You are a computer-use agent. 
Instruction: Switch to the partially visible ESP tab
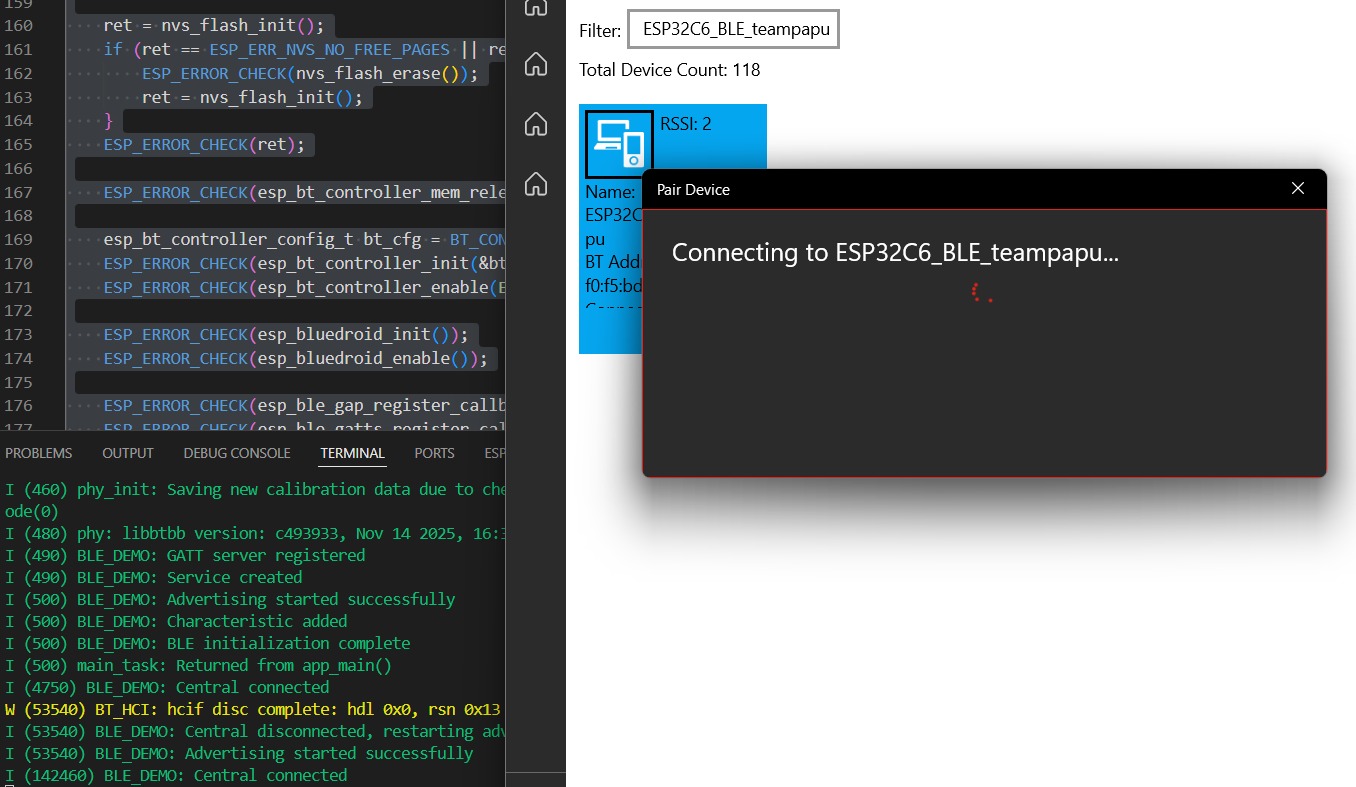coord(494,453)
